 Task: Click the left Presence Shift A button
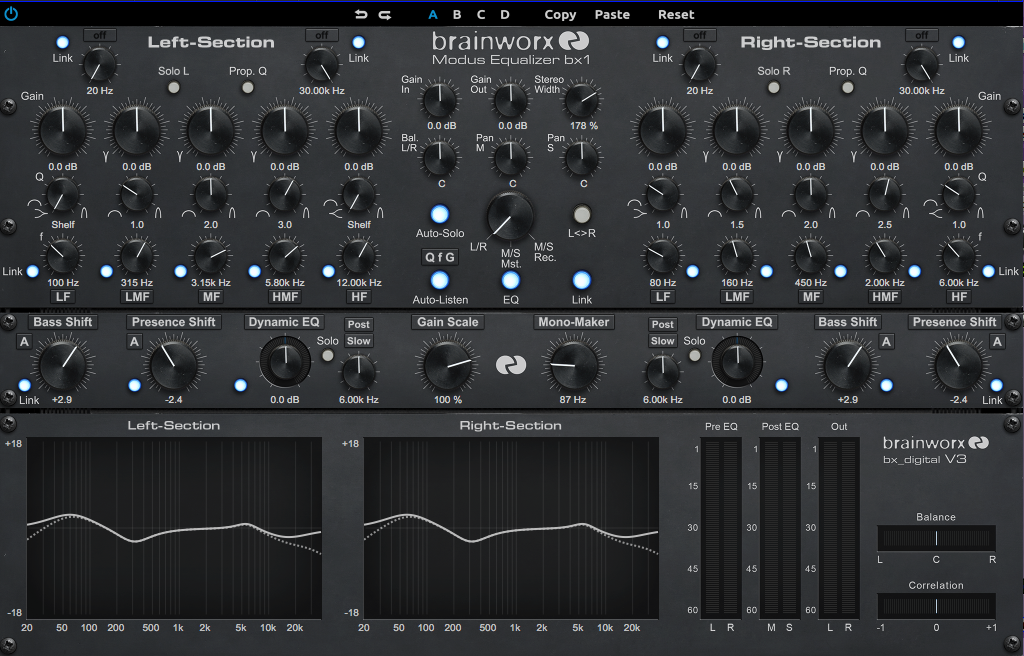pos(134,341)
